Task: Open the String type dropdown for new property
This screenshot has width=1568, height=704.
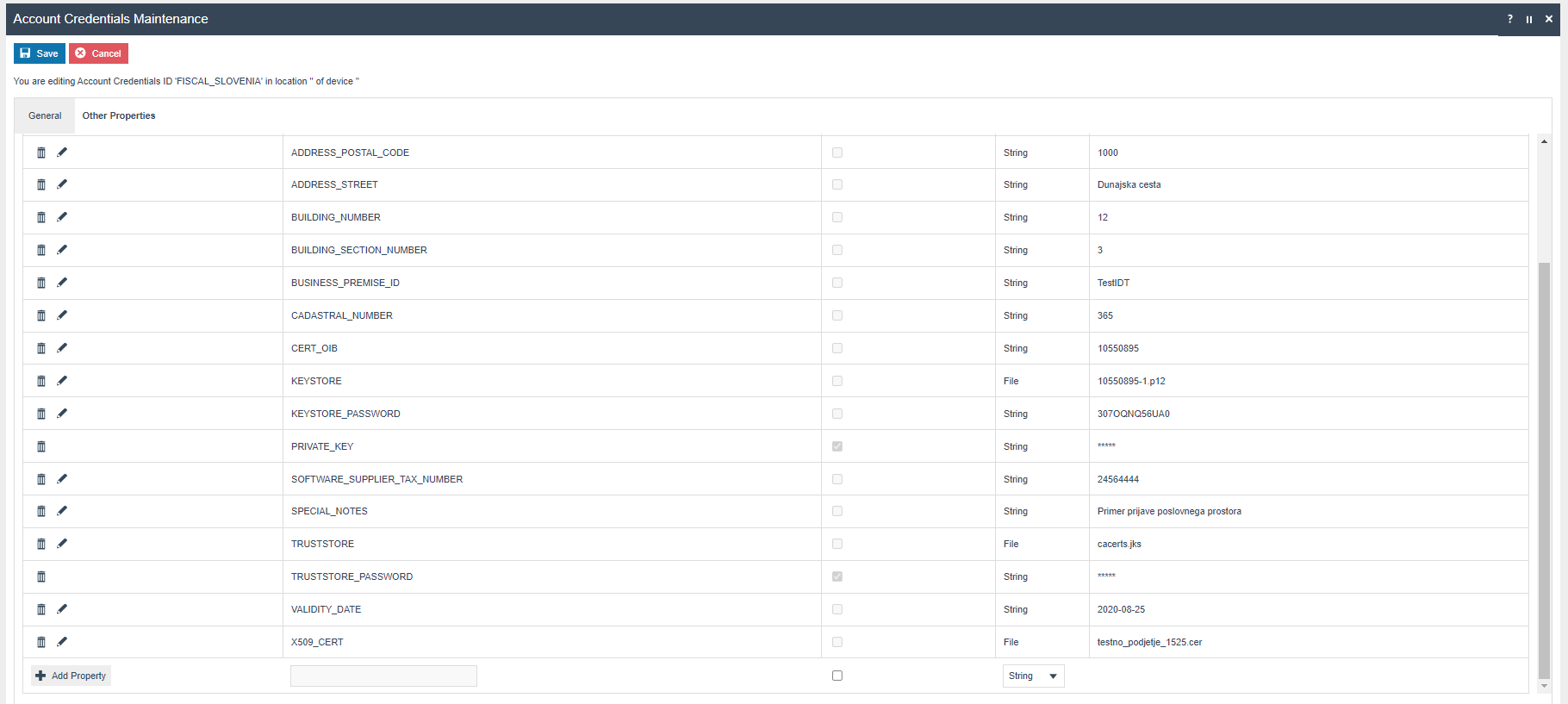Action: [x=1033, y=676]
